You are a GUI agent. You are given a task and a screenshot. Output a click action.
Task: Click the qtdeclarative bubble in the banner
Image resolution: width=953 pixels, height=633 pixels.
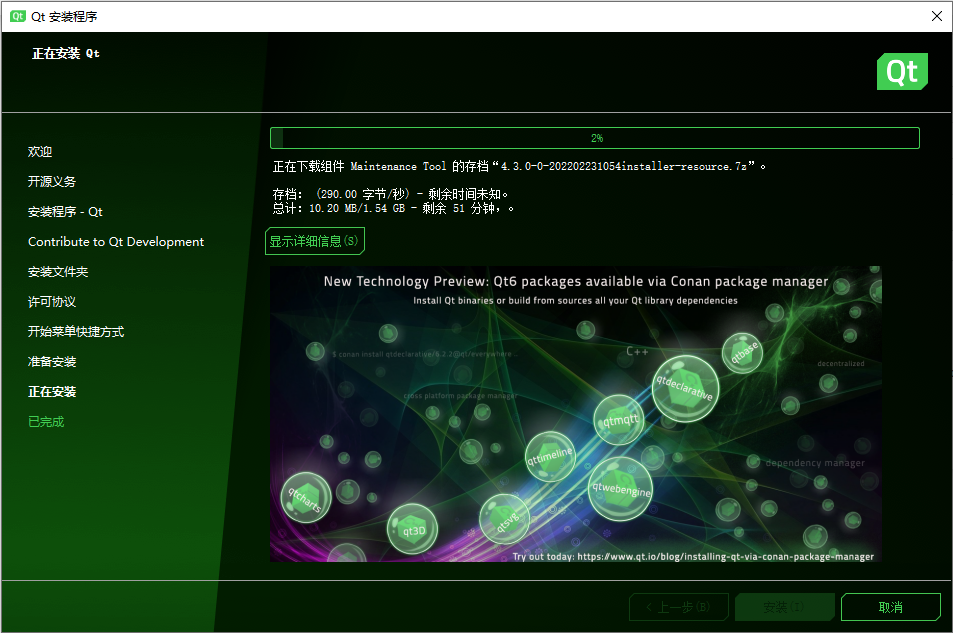tap(686, 388)
